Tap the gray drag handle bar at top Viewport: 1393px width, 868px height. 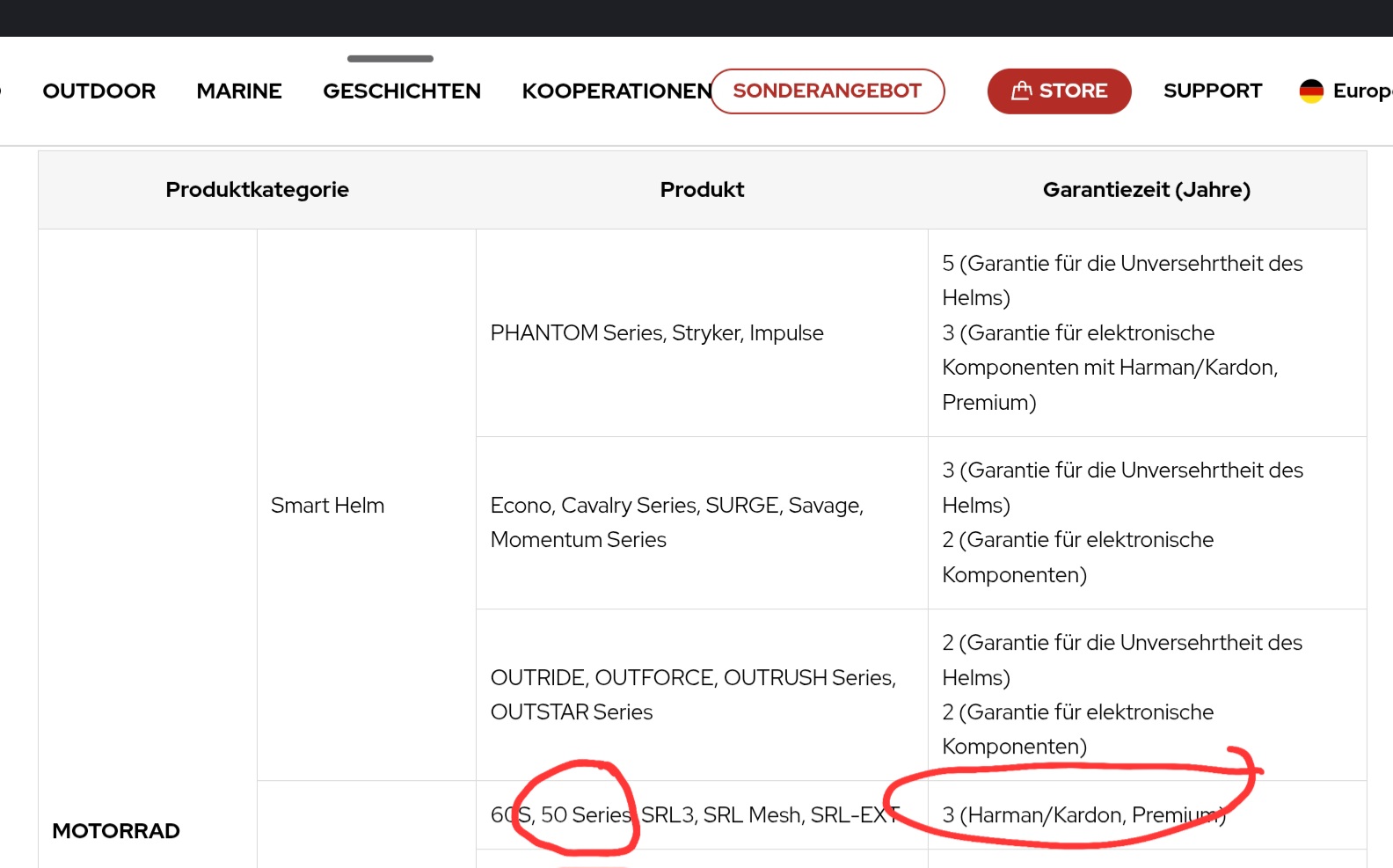(390, 59)
